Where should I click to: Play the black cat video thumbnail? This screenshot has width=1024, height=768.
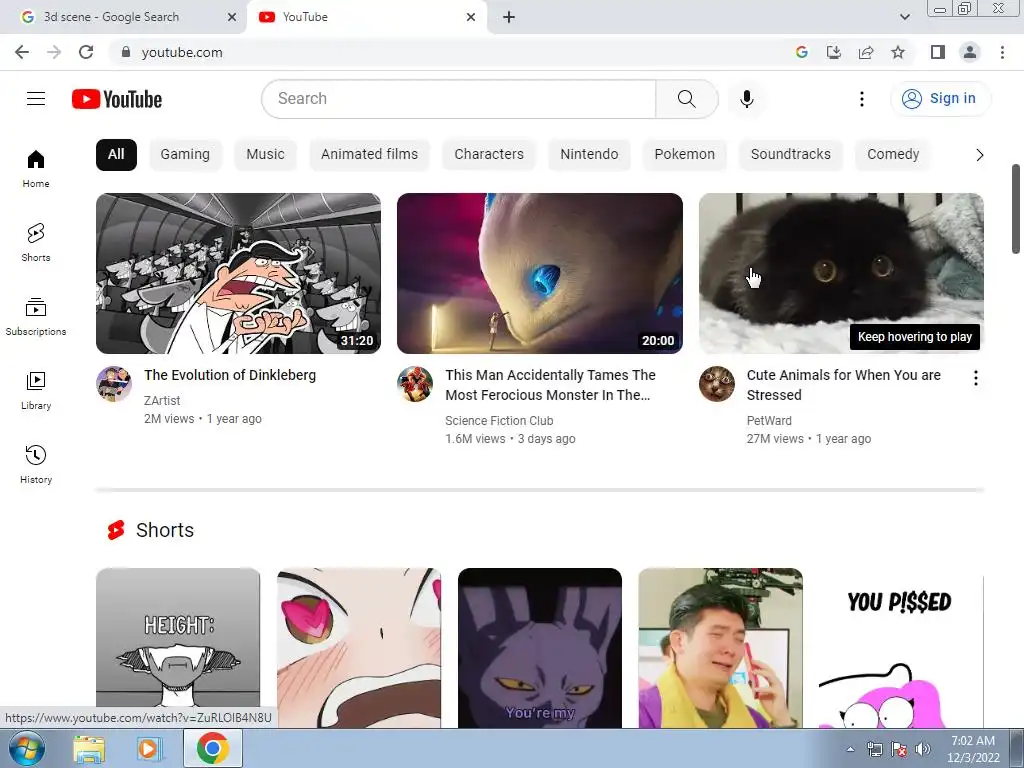click(x=841, y=273)
